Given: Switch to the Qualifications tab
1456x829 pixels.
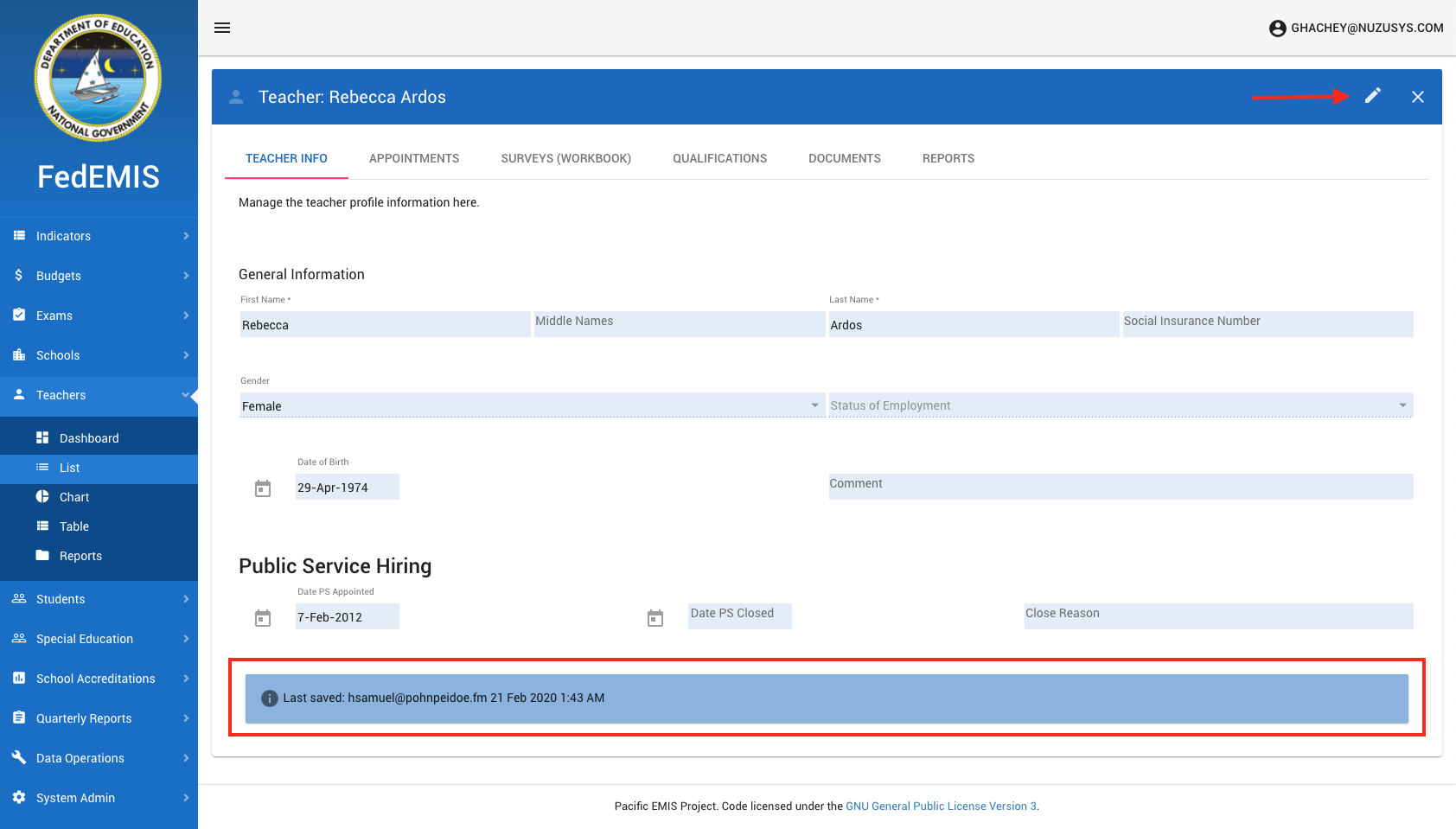Looking at the screenshot, I should (719, 158).
